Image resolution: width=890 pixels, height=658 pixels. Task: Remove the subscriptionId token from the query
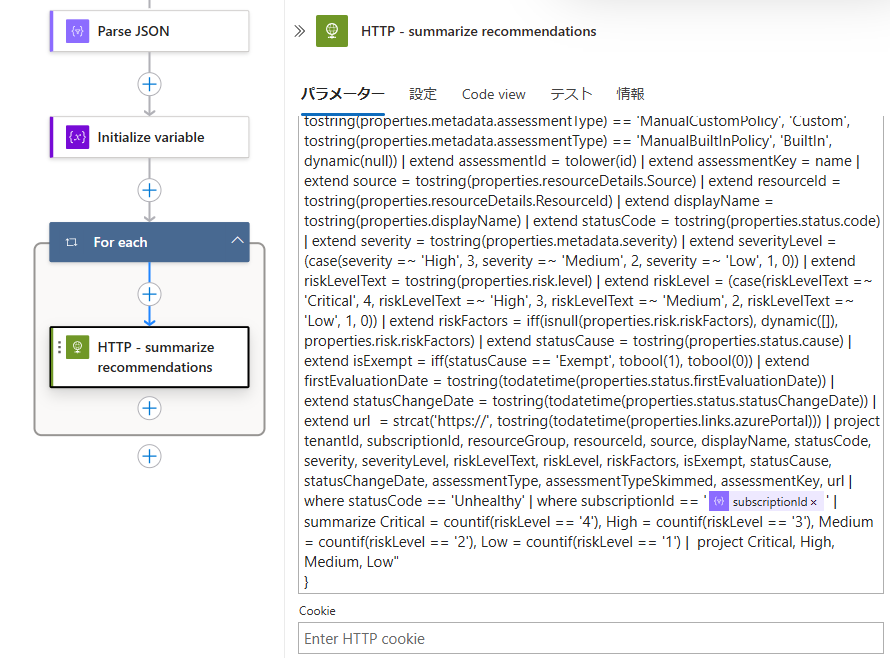[813, 502]
